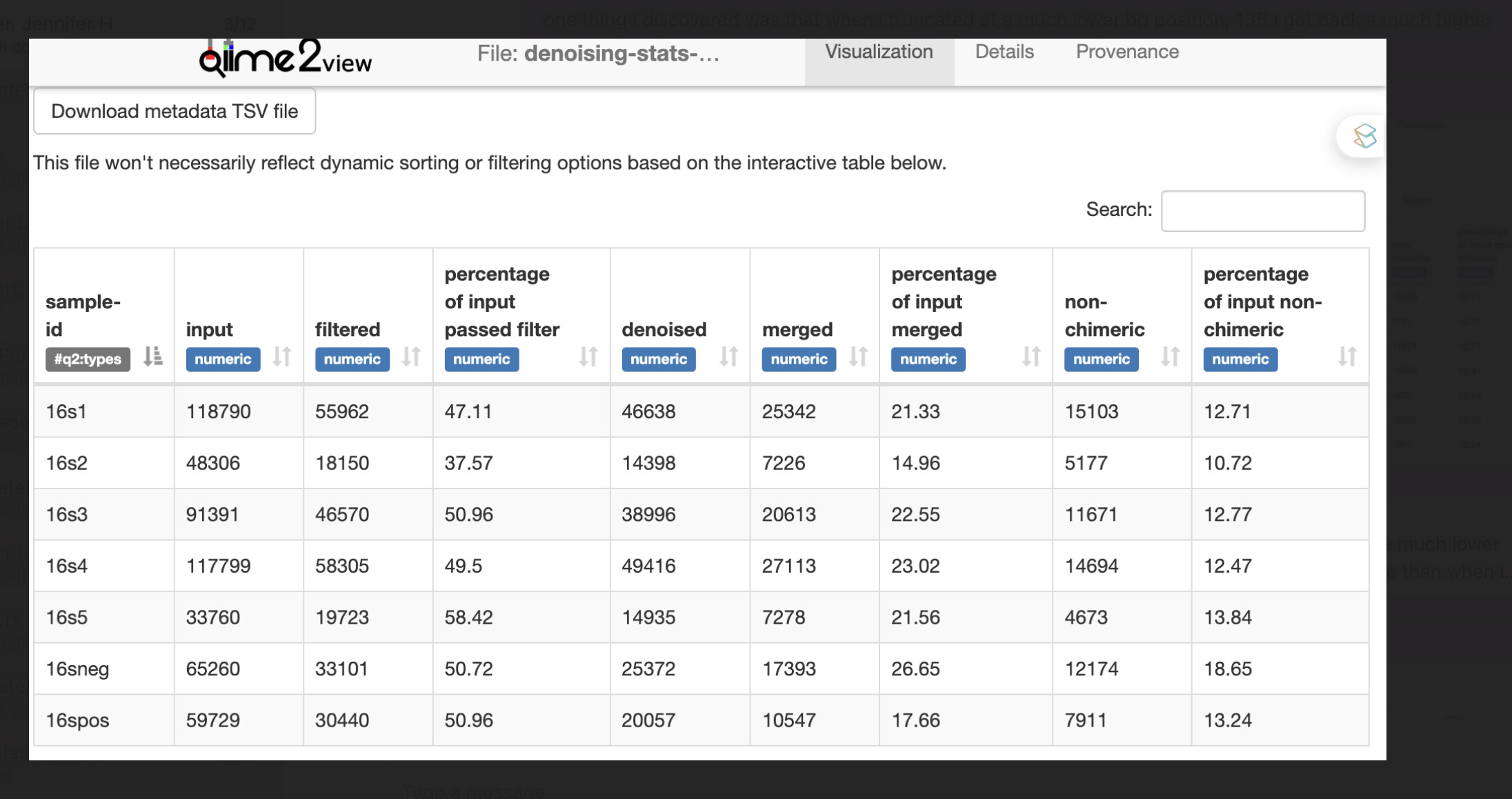Viewport: 1512px width, 799px height.
Task: Click the #q2:types badge under sample-id
Action: coord(88,359)
